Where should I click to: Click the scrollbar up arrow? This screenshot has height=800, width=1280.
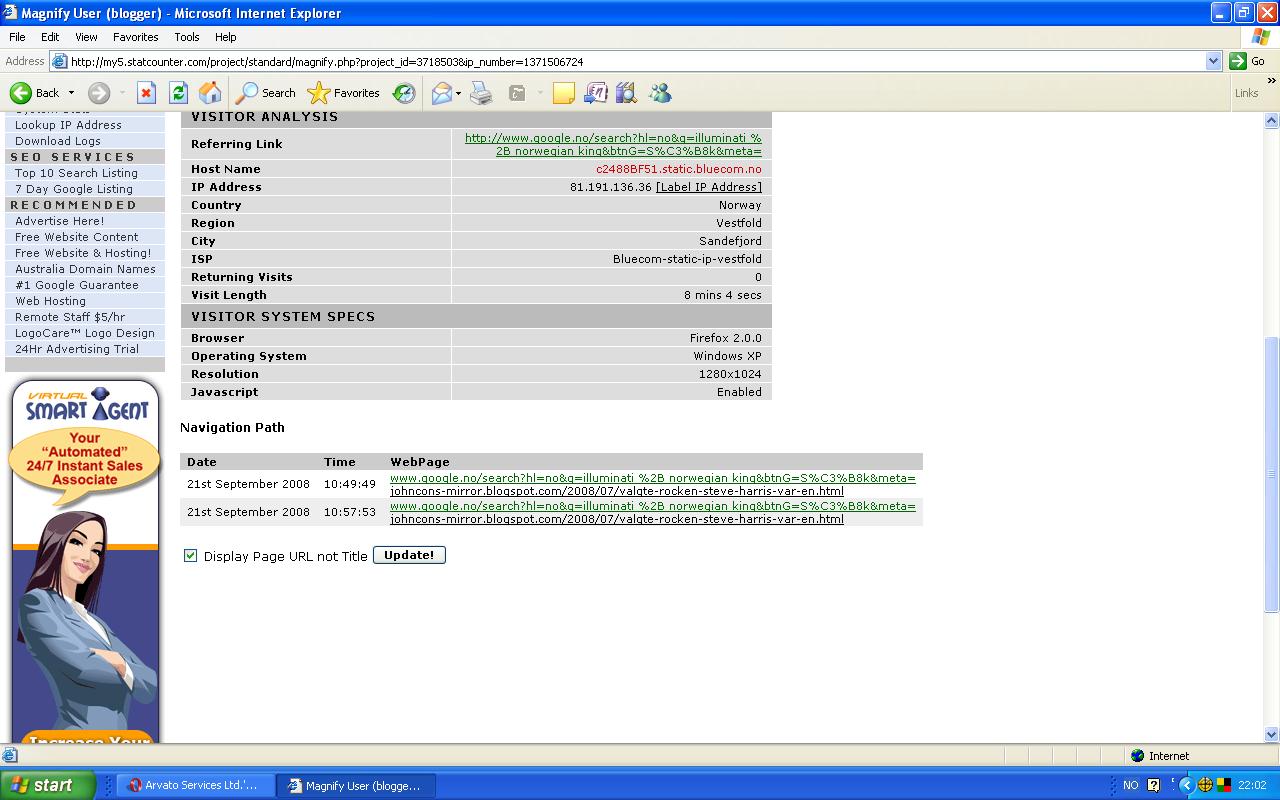click(x=1272, y=121)
